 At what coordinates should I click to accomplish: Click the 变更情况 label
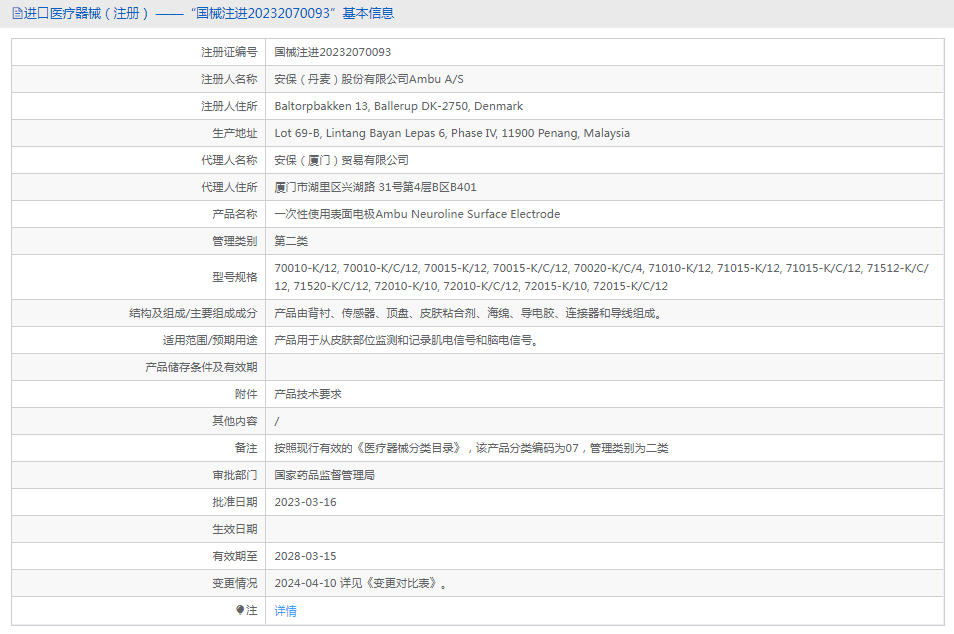(x=235, y=583)
